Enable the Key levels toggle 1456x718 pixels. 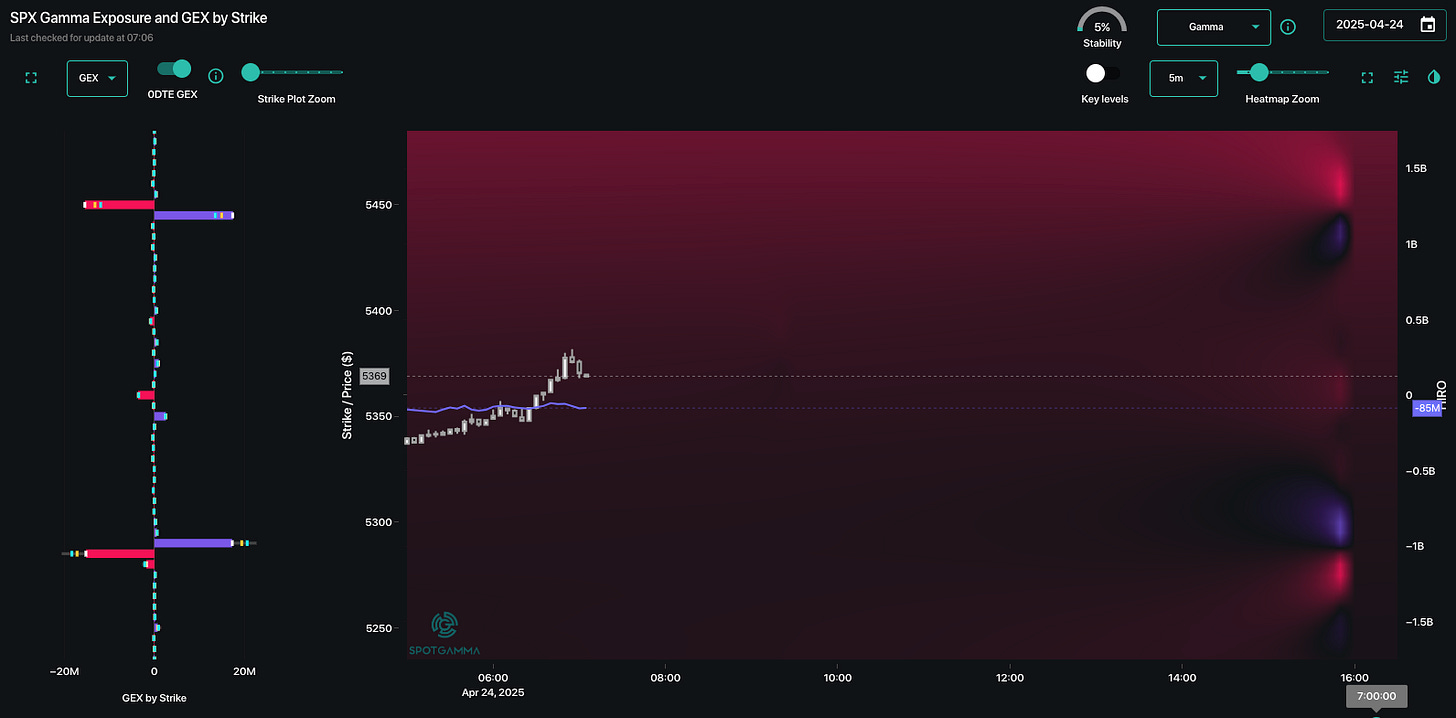(1102, 73)
